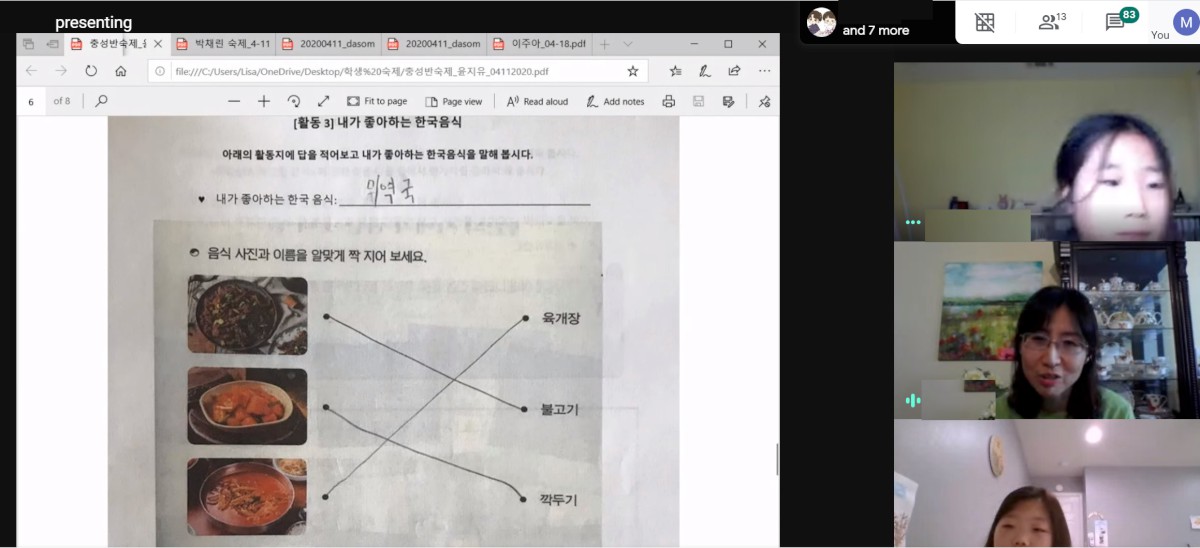Click the Fit to page button
1200x548 pixels.
point(377,101)
